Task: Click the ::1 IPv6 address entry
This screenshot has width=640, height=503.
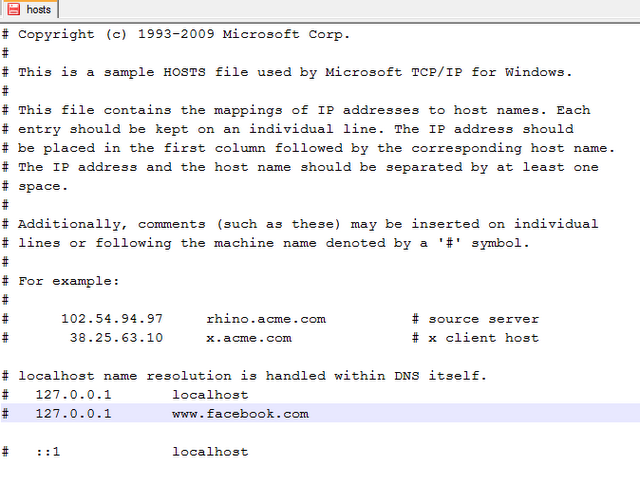Action: coord(48,452)
